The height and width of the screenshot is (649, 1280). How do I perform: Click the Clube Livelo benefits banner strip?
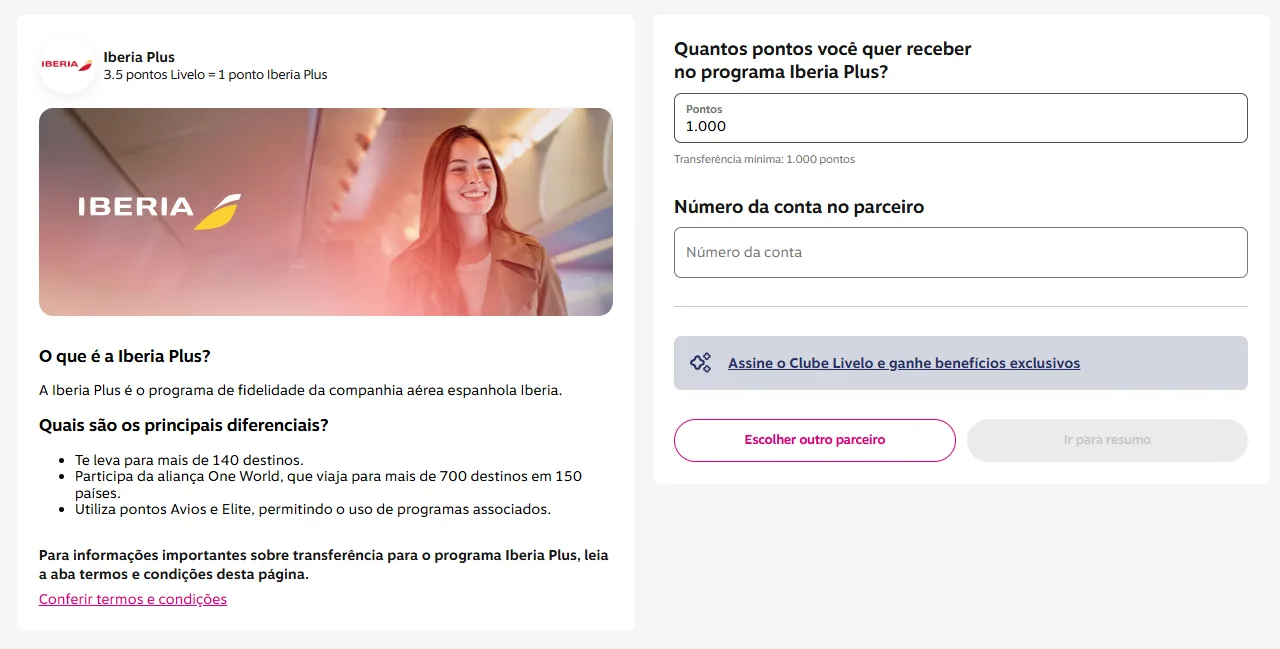click(x=960, y=363)
